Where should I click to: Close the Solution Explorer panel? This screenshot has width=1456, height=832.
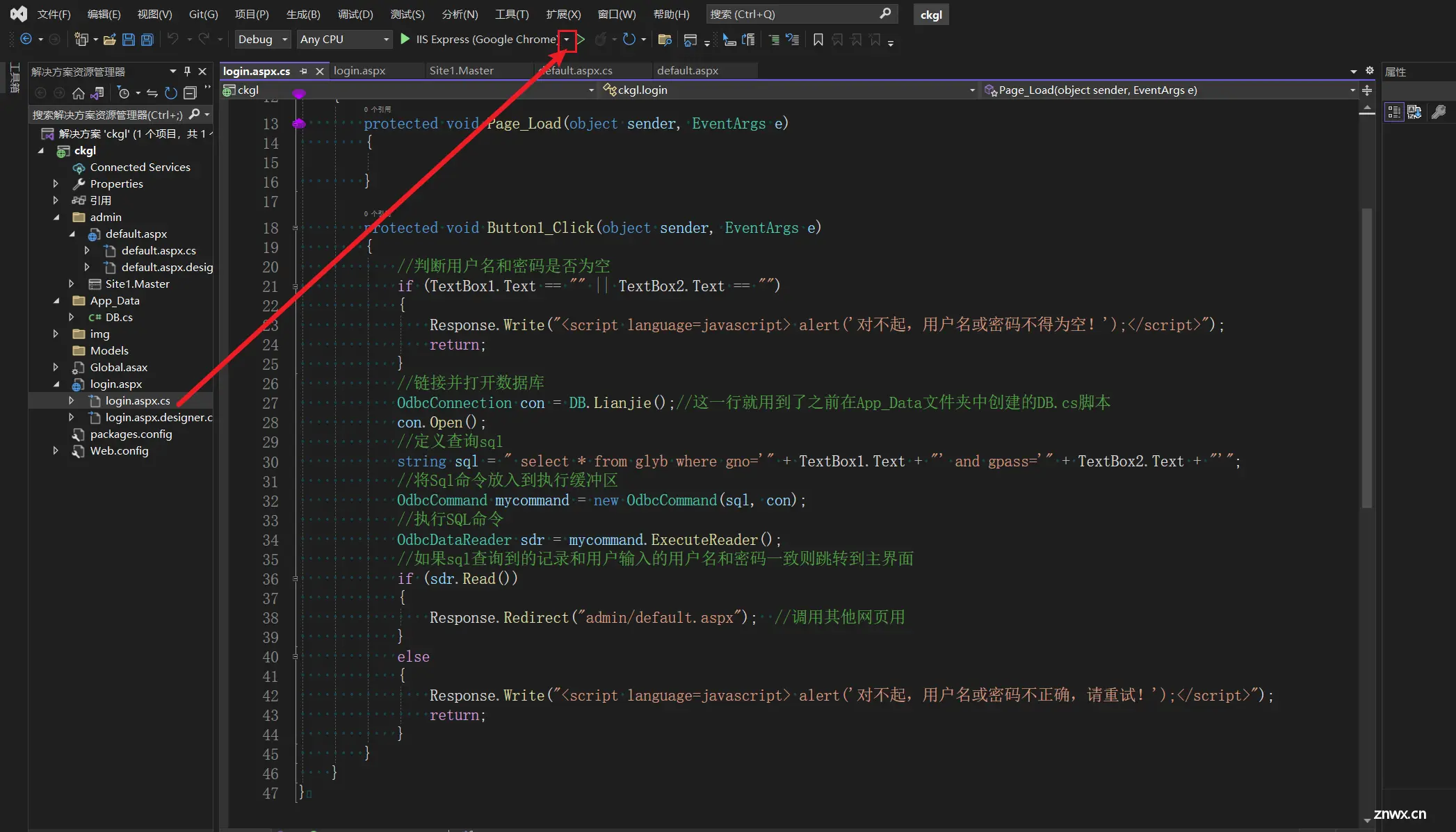point(202,71)
